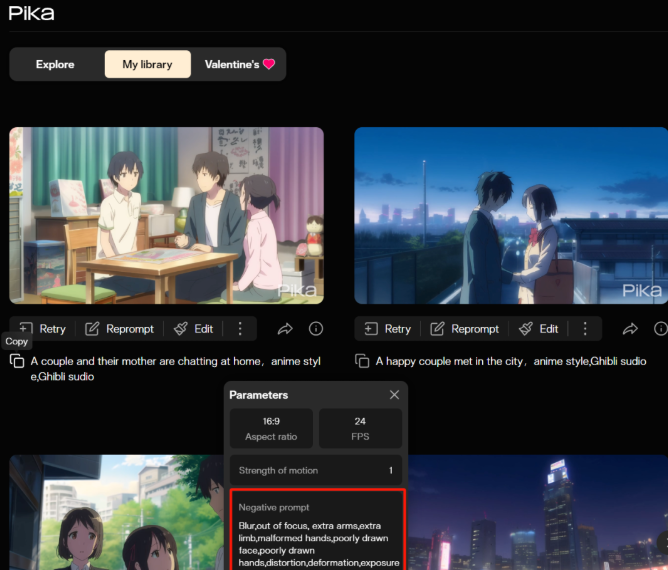The height and width of the screenshot is (570, 668).
Task: Click the 'A happy couple met' prompt text
Action: [511, 361]
